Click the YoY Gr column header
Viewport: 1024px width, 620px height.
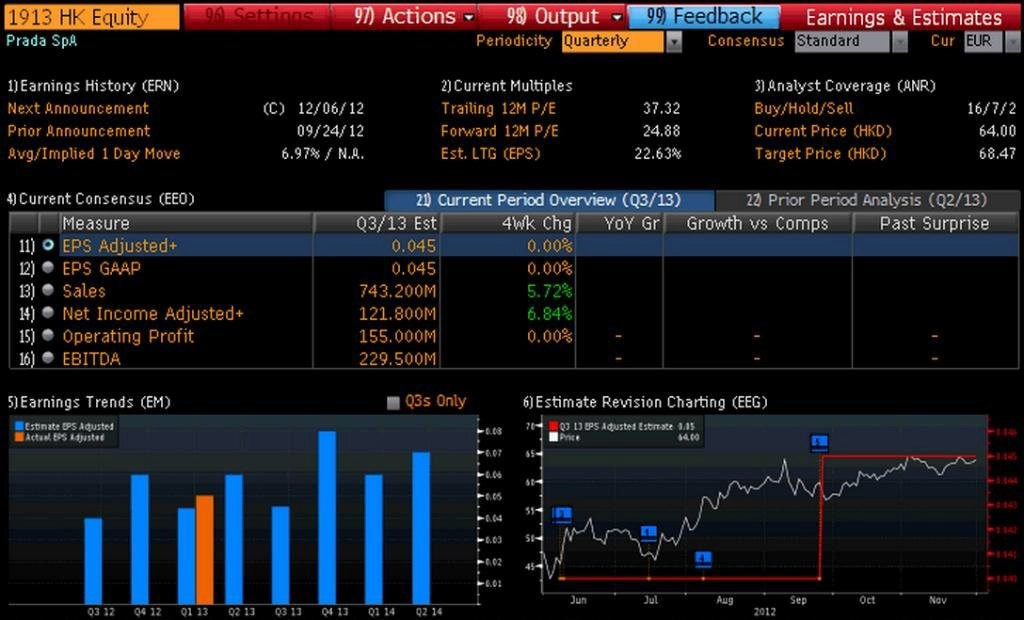(x=619, y=223)
